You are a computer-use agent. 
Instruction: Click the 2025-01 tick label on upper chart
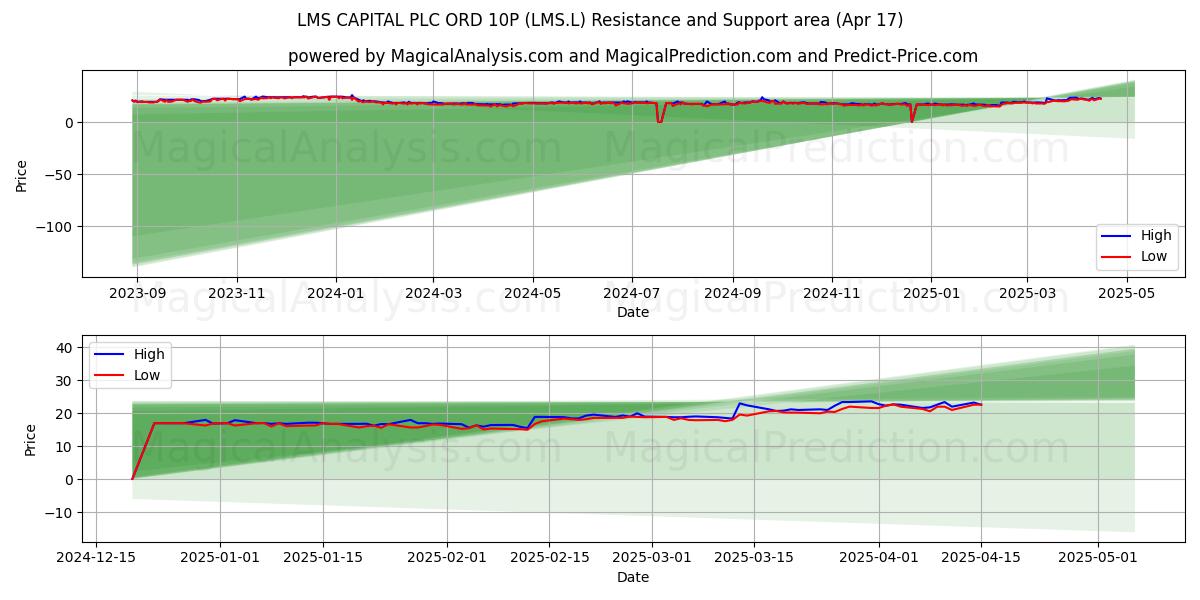931,293
